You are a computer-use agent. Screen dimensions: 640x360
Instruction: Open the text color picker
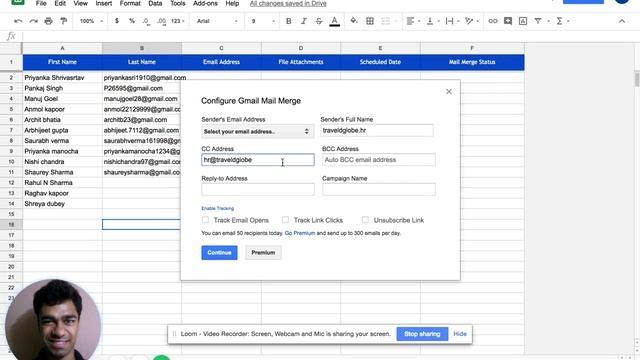334,21
